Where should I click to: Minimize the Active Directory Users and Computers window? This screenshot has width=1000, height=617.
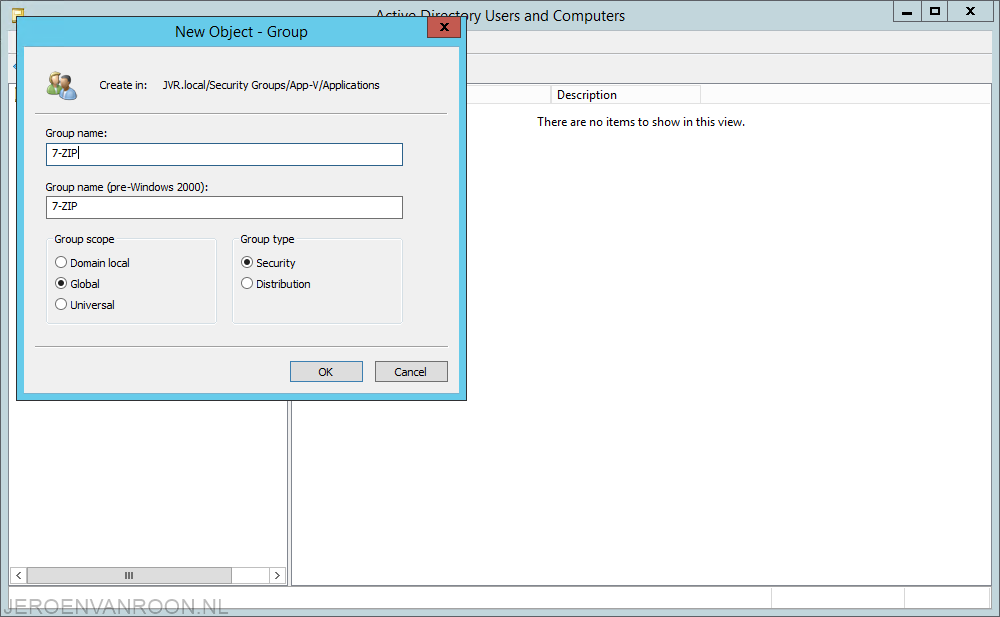tap(906, 11)
